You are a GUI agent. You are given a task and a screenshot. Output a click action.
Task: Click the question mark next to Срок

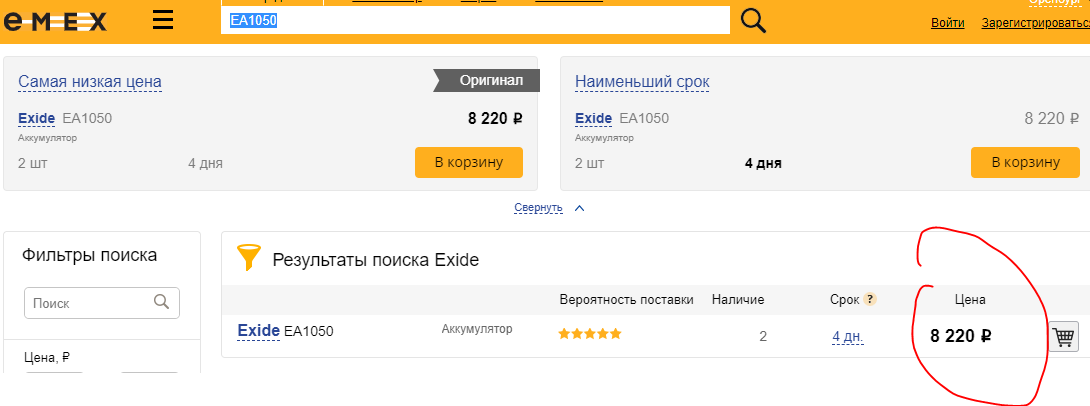coord(870,300)
